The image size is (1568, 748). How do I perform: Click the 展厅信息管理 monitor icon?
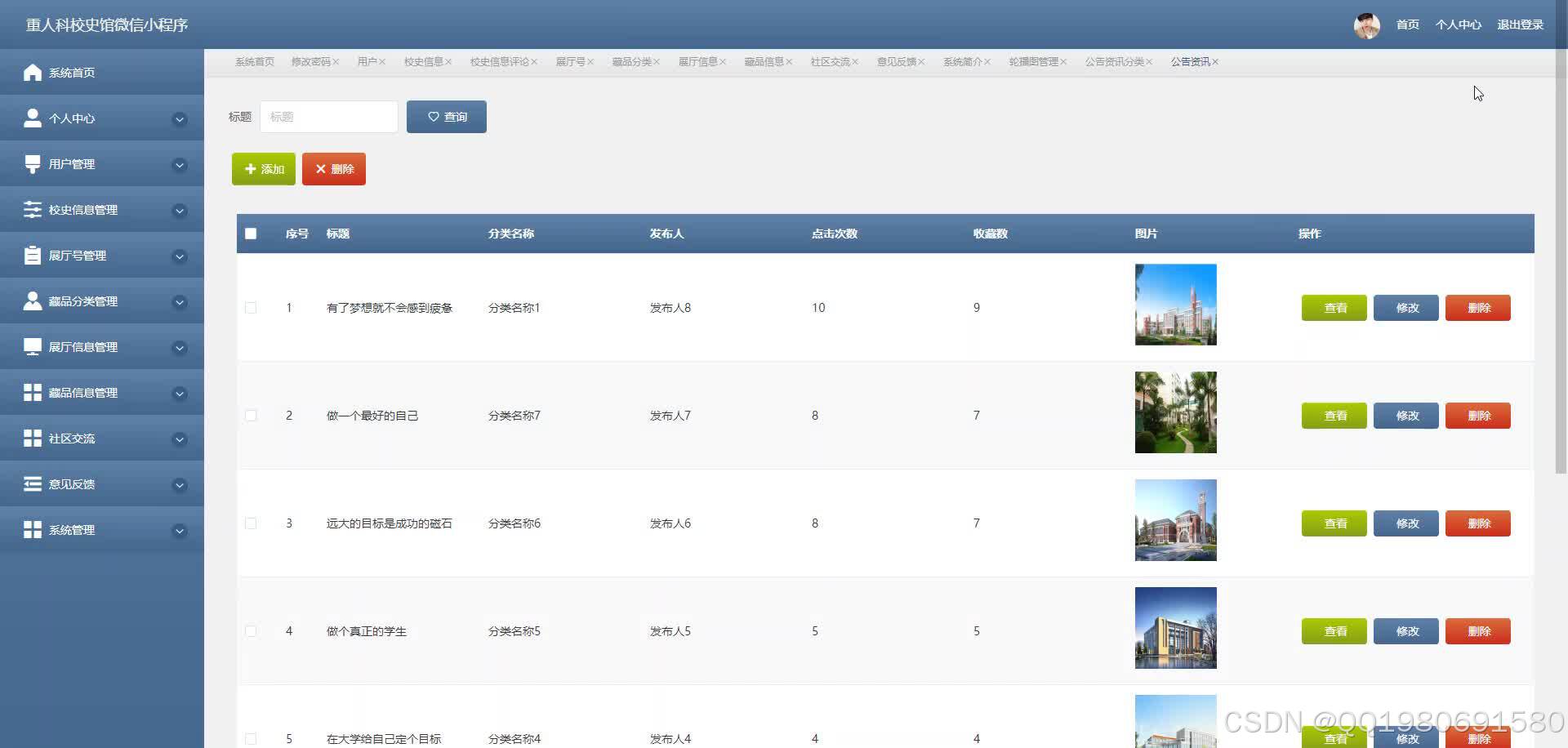click(x=33, y=347)
